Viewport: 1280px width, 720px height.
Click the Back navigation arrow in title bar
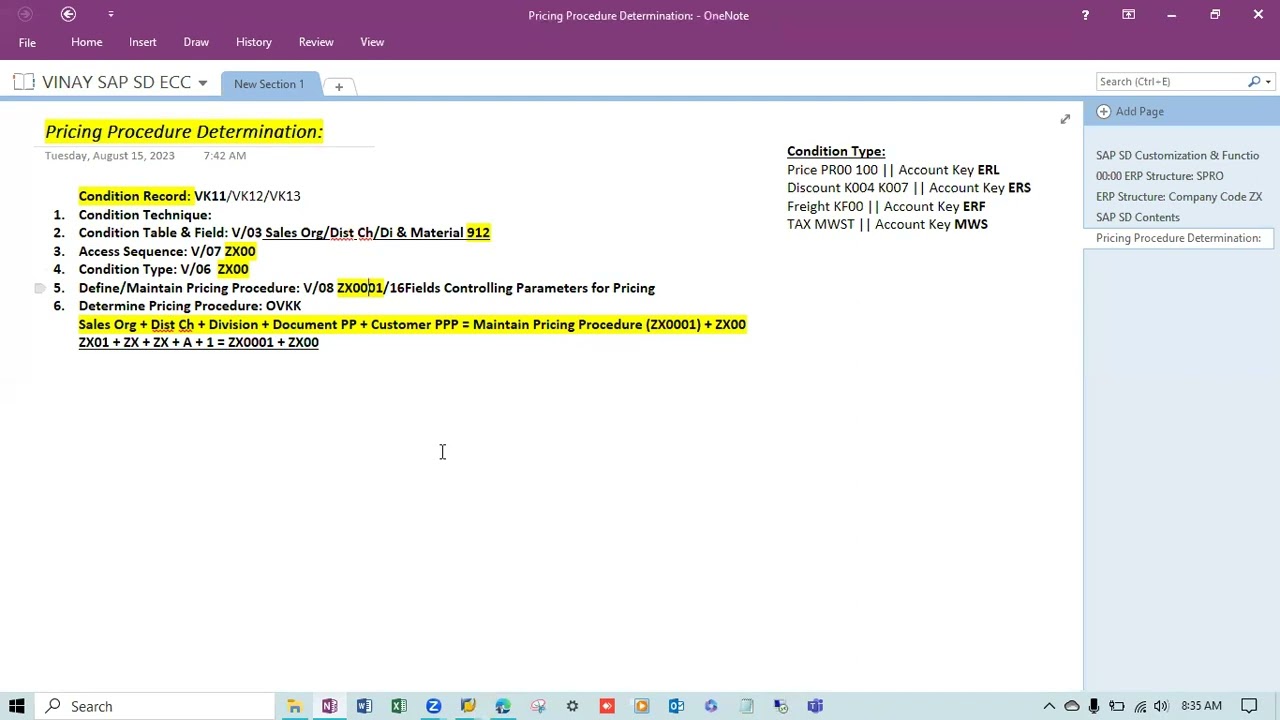pos(68,14)
